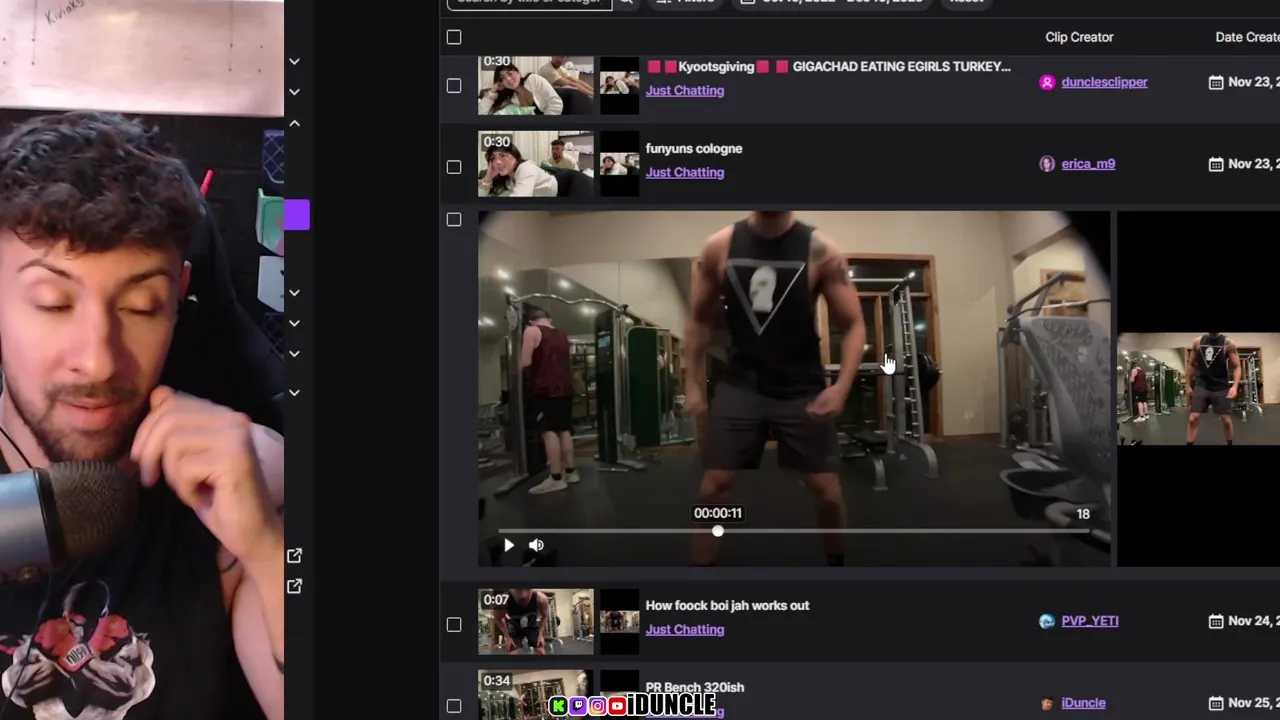1280x720 pixels.
Task: Open Just Chatting category under funyuns cologne
Action: [685, 172]
